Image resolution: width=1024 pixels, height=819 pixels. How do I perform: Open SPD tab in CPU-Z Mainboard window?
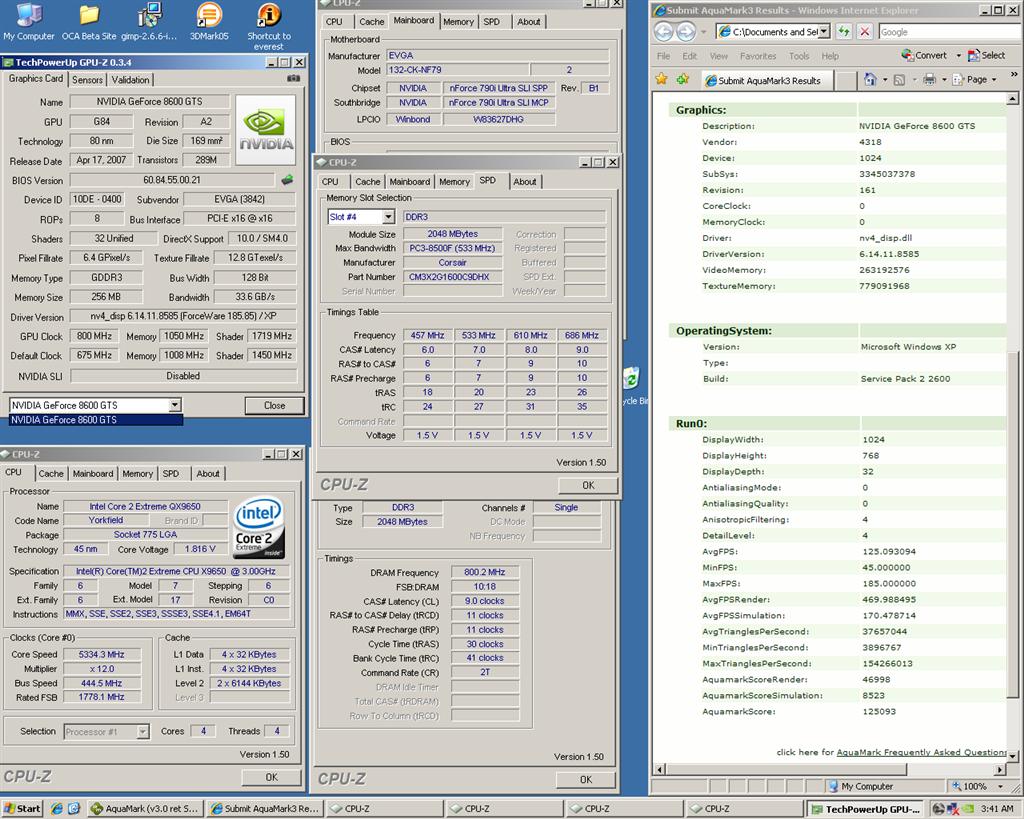click(x=492, y=22)
